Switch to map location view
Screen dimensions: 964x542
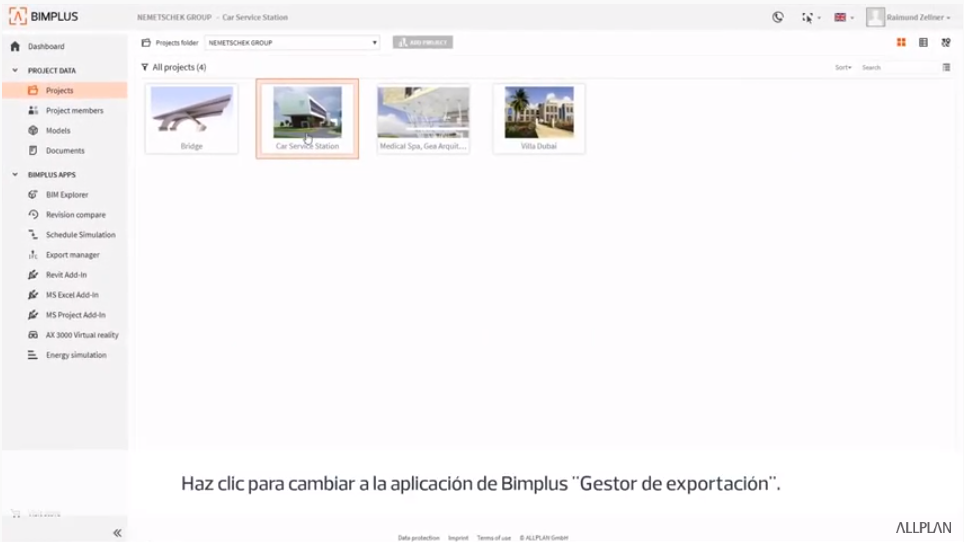945,43
